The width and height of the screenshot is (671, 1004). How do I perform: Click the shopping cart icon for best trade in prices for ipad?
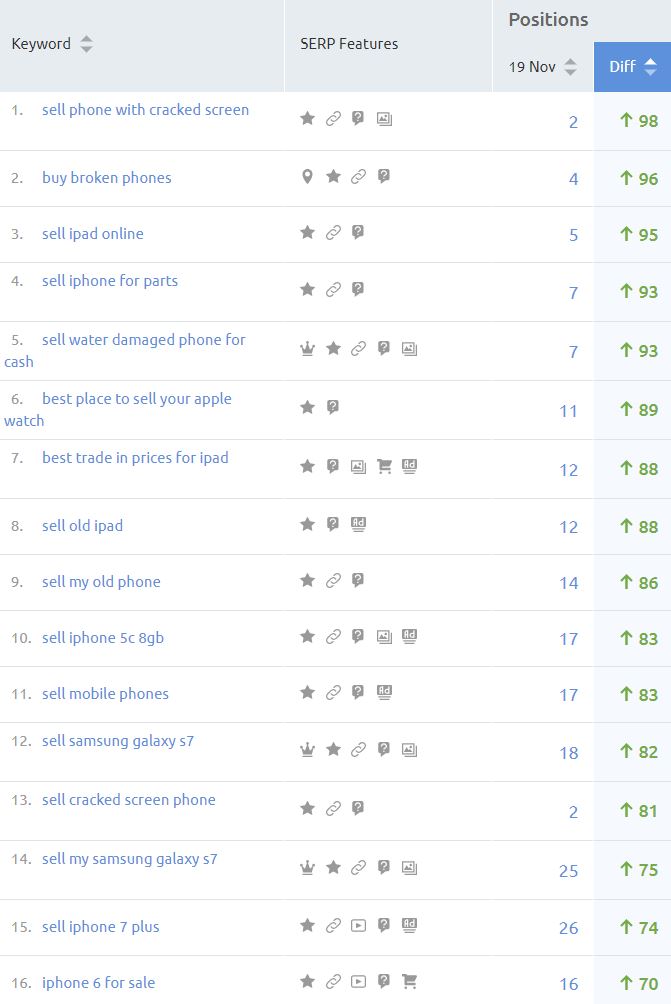tap(384, 466)
